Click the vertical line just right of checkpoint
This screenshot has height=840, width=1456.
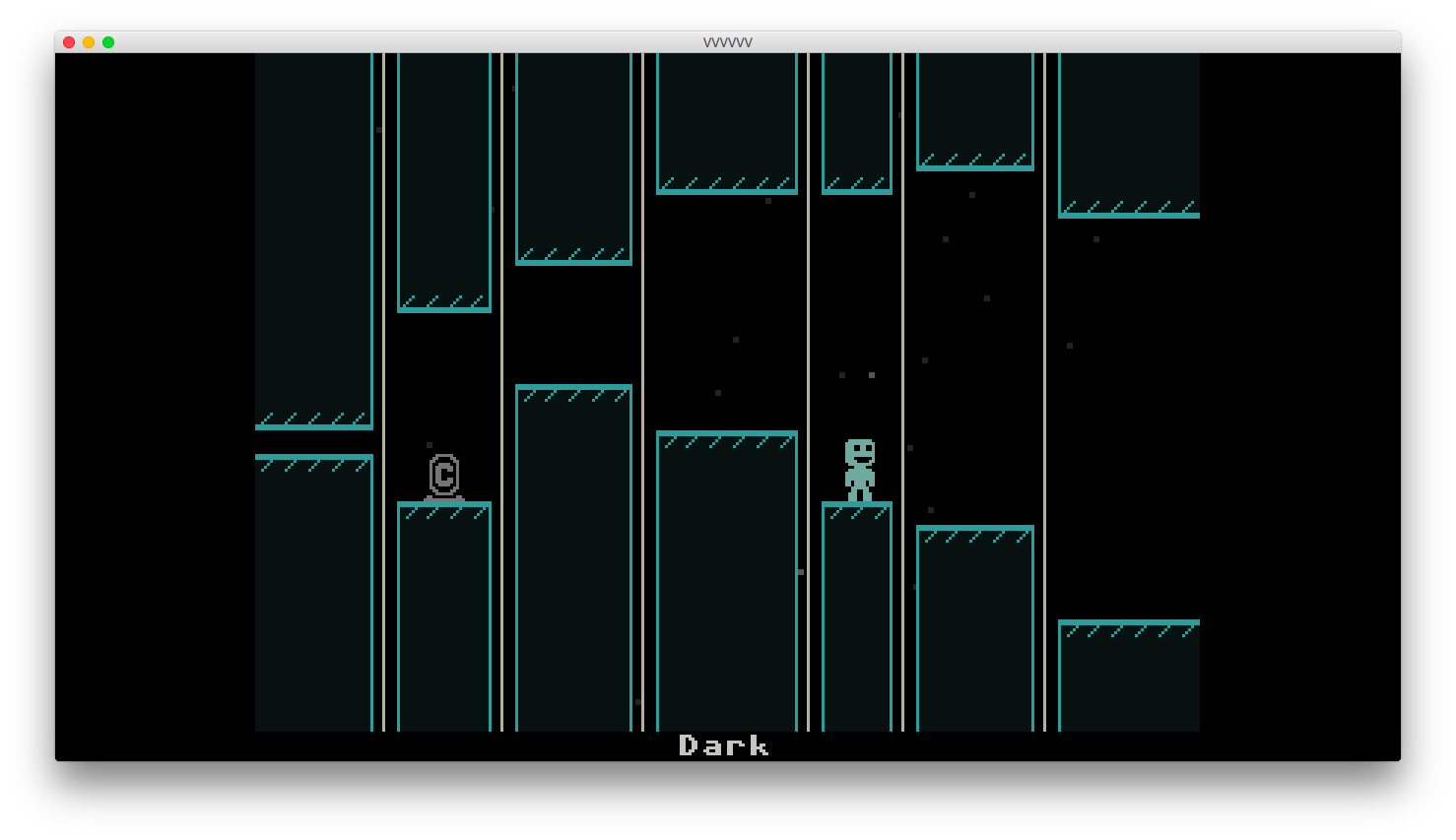click(501, 394)
